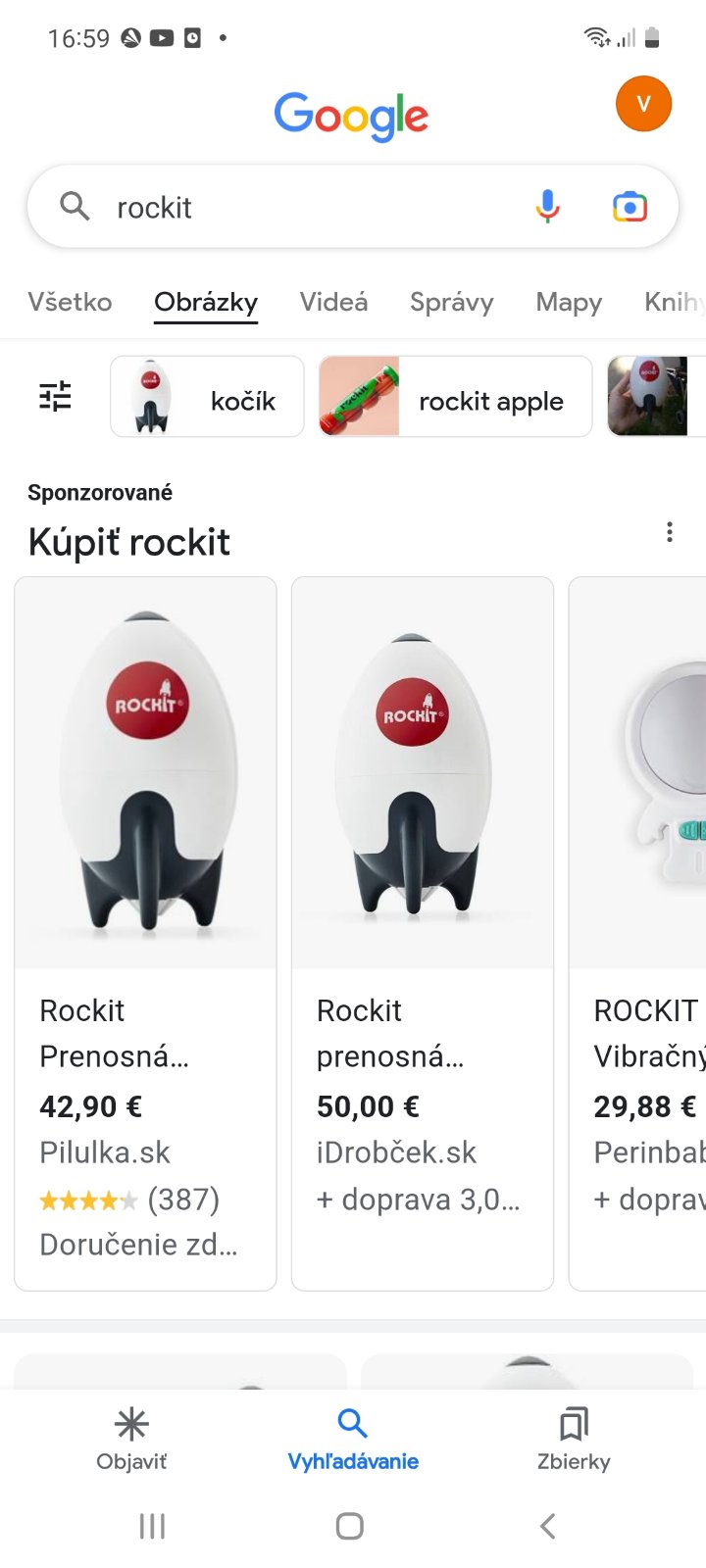The height and width of the screenshot is (1568, 706).
Task: Open the image search filters icon
Action: pyautogui.click(x=55, y=396)
